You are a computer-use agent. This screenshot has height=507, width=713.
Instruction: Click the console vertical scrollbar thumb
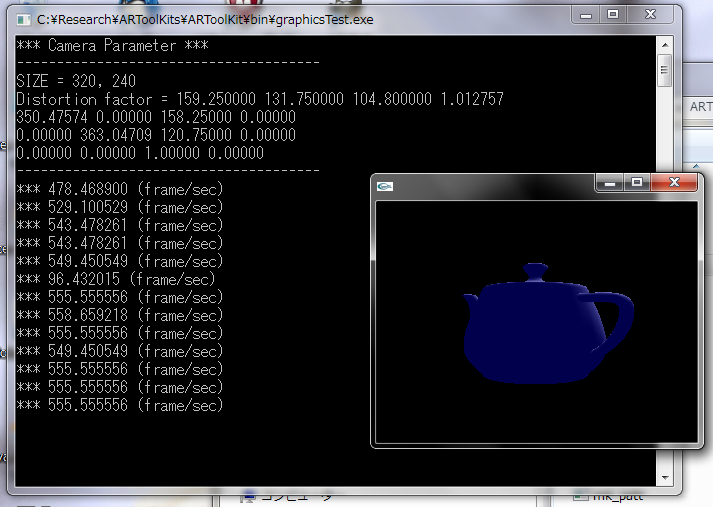665,70
